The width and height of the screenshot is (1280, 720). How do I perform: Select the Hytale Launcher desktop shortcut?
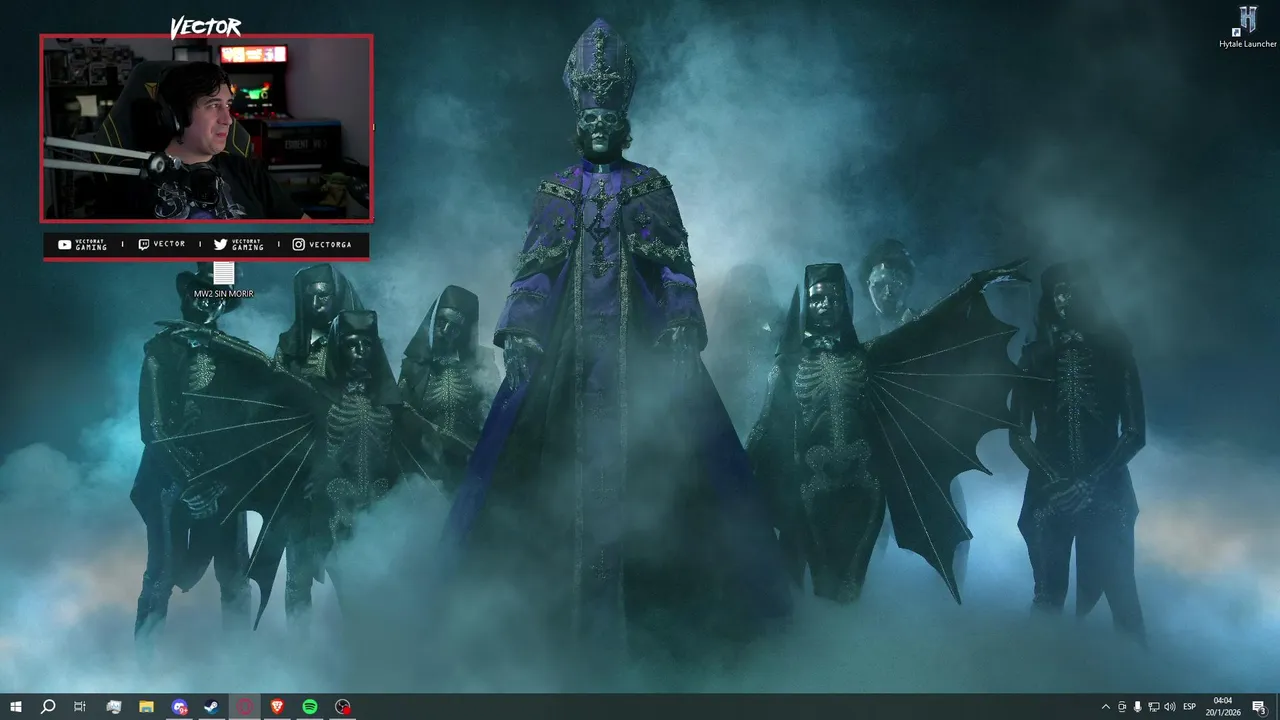pos(1248,27)
